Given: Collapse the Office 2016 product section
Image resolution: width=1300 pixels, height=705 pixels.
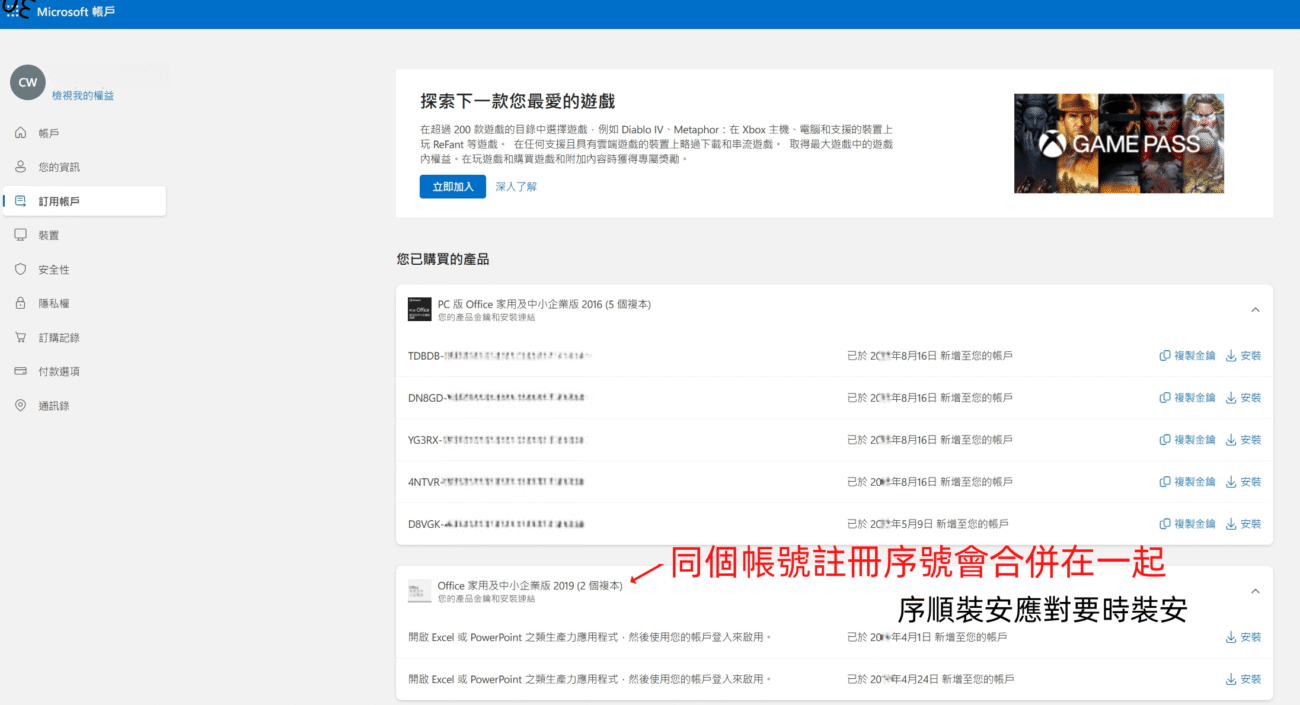Looking at the screenshot, I should (1255, 310).
